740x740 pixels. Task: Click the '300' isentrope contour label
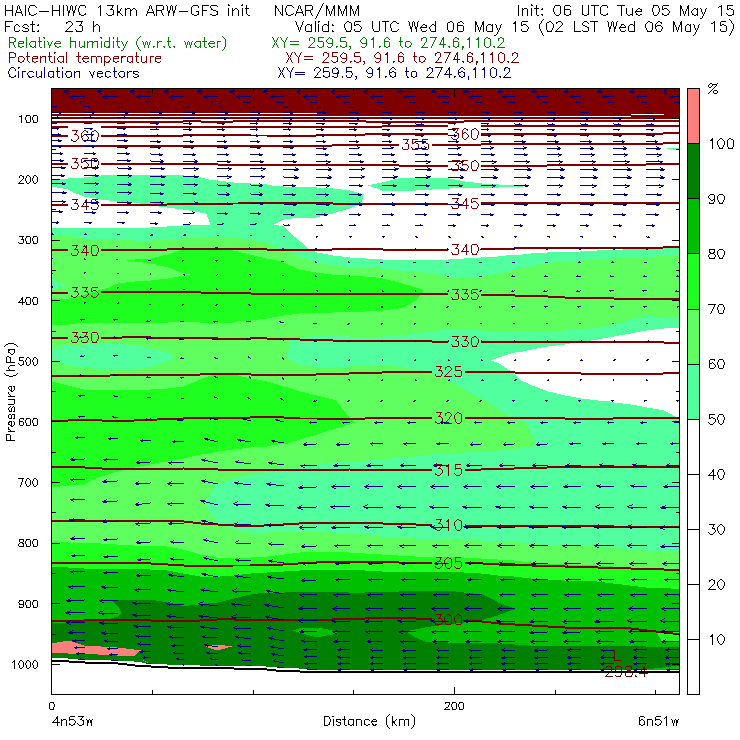[x=448, y=620]
